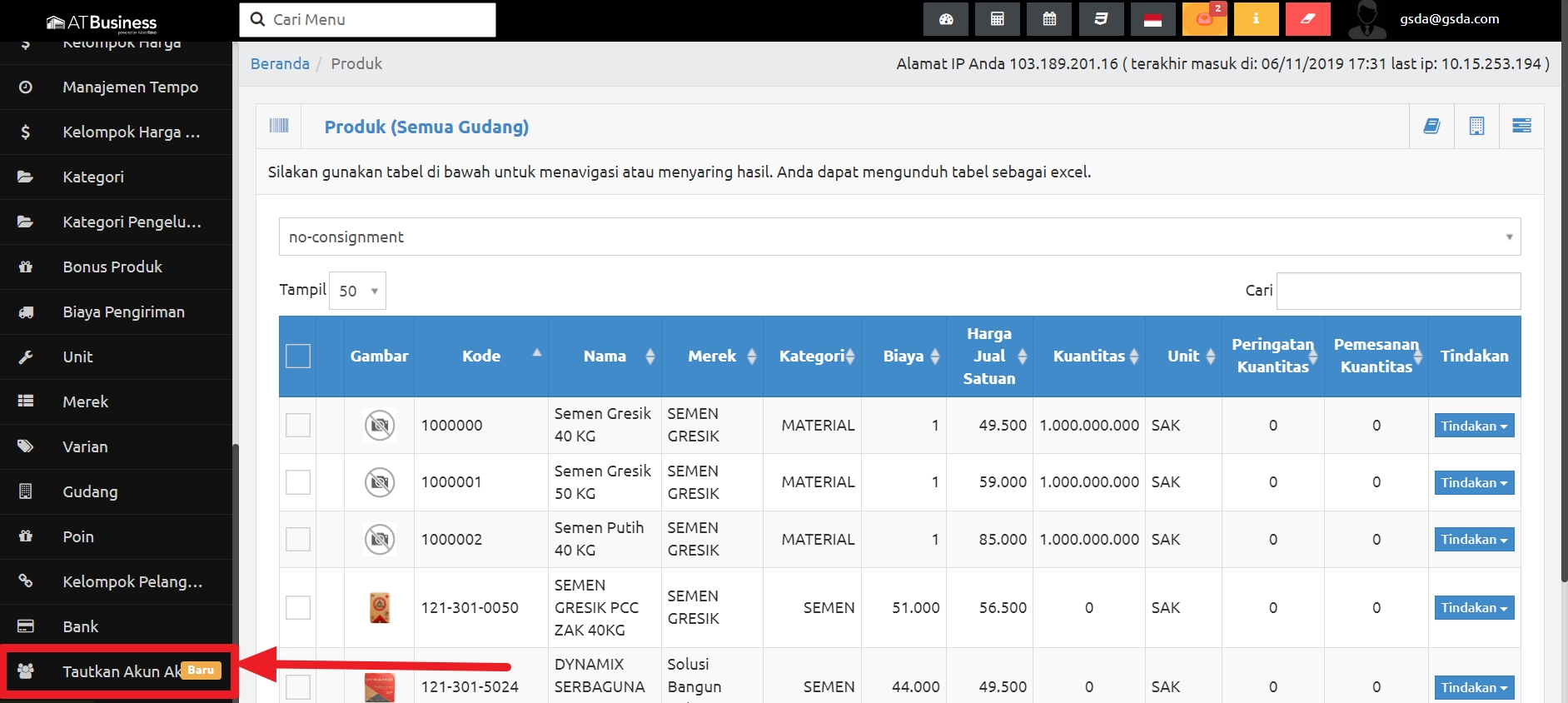The width and height of the screenshot is (1568, 703).
Task: Click the AT Business logo
Action: coord(102,22)
